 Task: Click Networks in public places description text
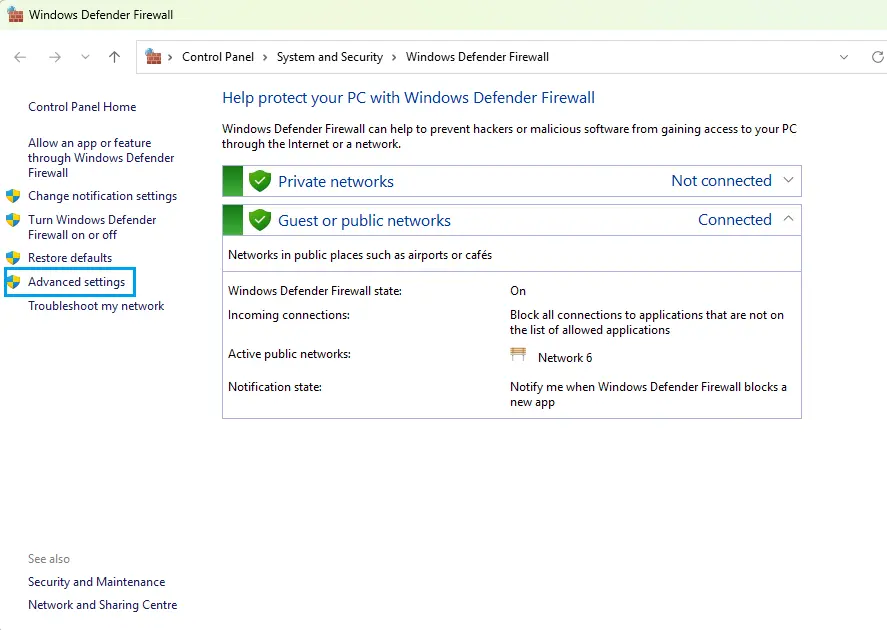pos(360,255)
